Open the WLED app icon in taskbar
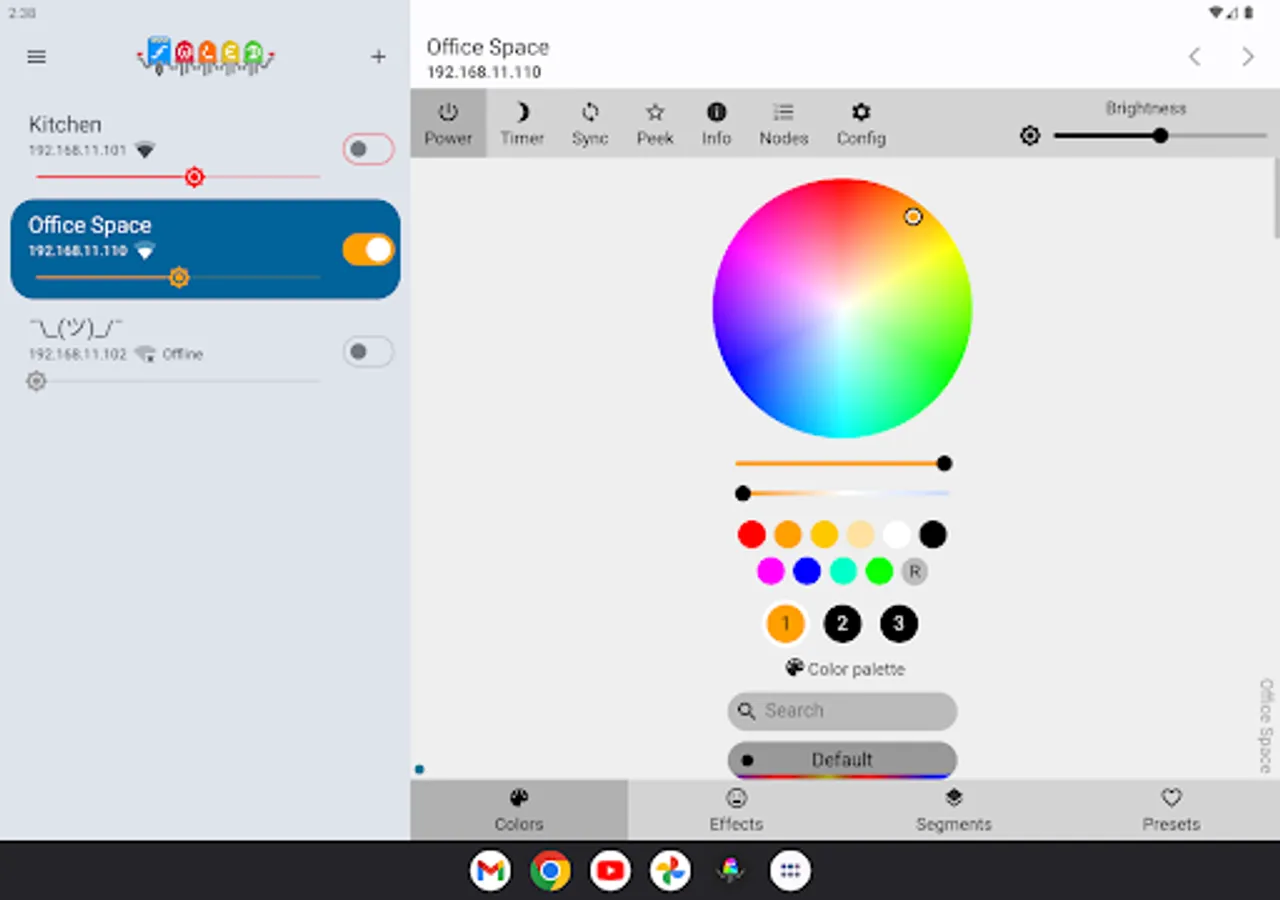 tap(730, 871)
